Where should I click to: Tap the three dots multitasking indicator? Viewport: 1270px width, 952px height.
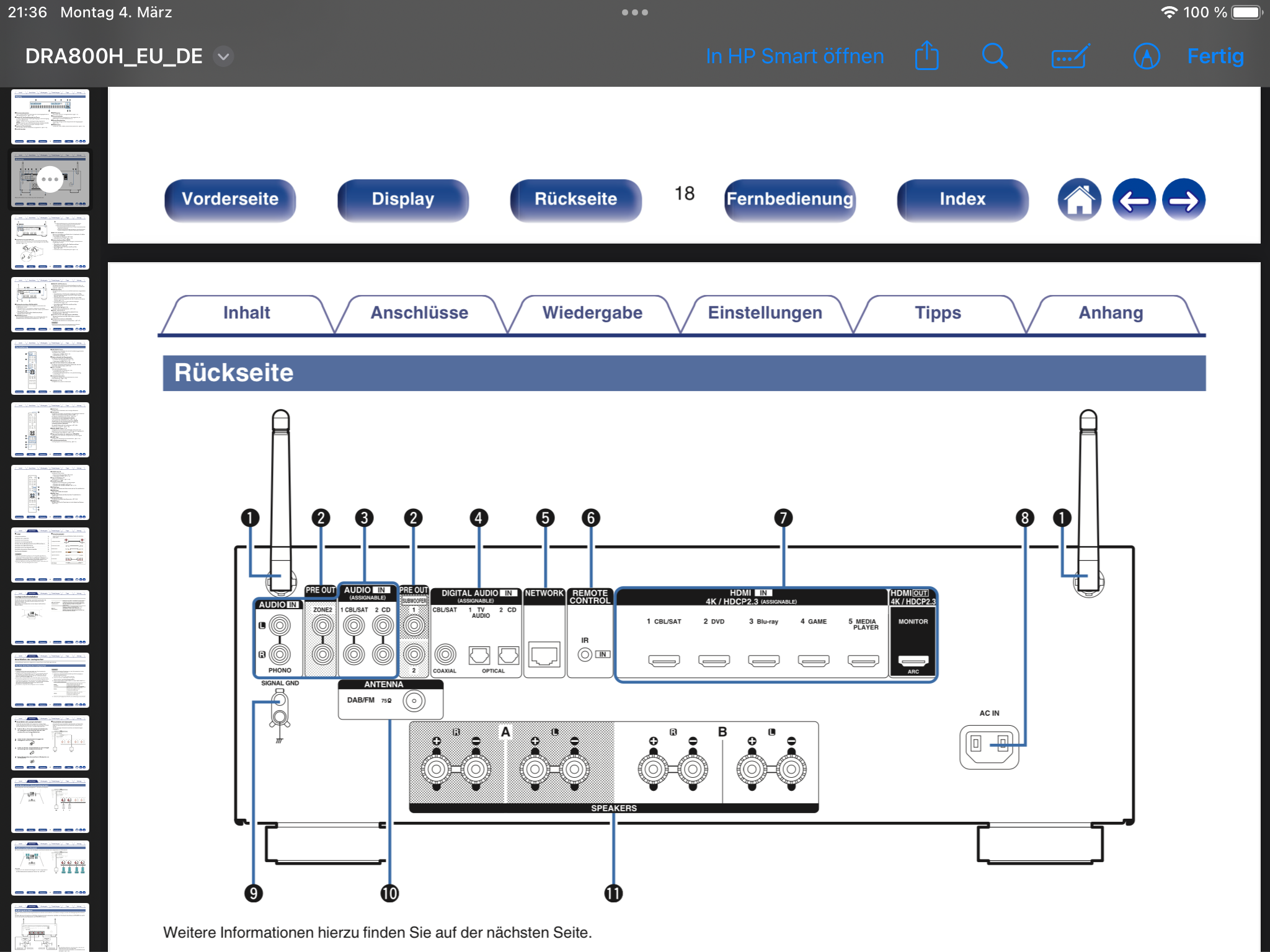click(635, 12)
